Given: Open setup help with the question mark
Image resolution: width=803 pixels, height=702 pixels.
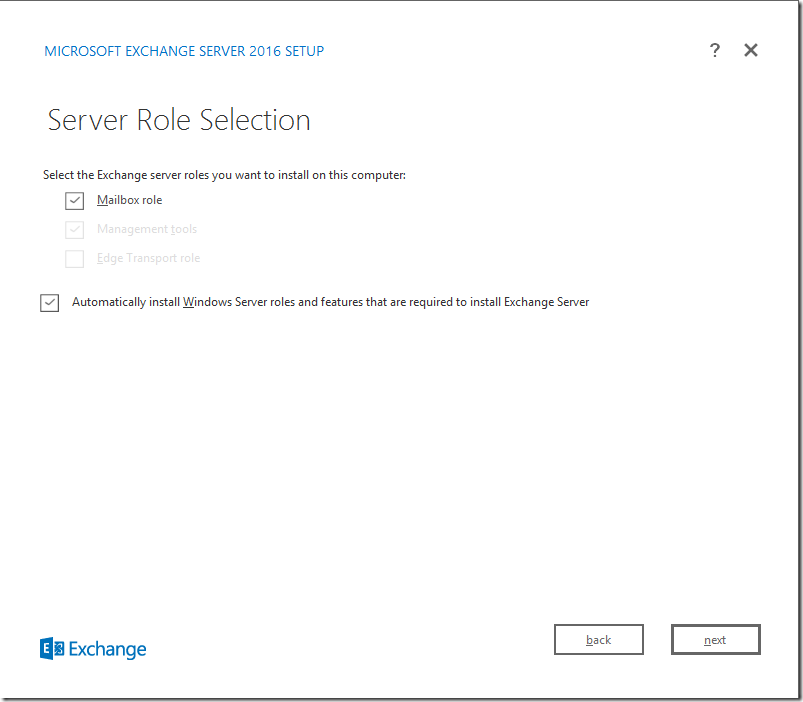Looking at the screenshot, I should pos(714,50).
